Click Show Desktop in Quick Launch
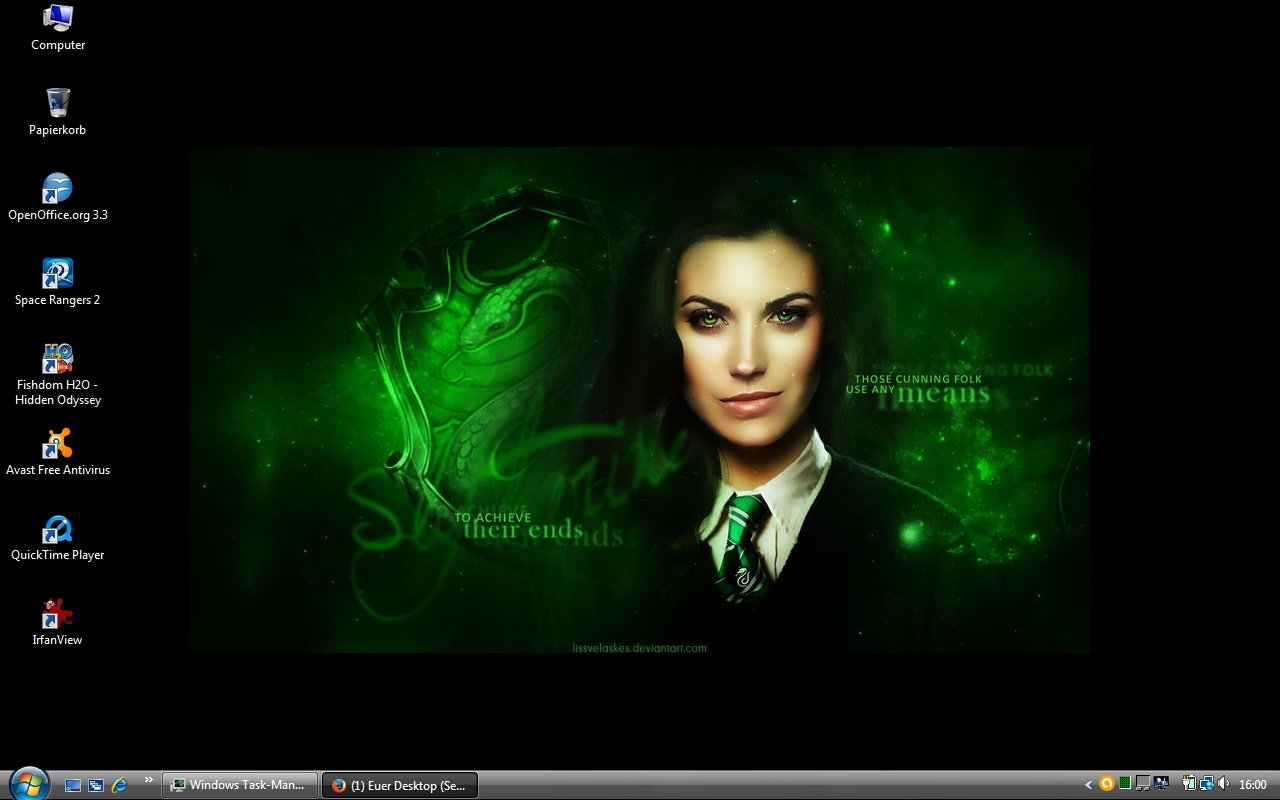 [73, 785]
